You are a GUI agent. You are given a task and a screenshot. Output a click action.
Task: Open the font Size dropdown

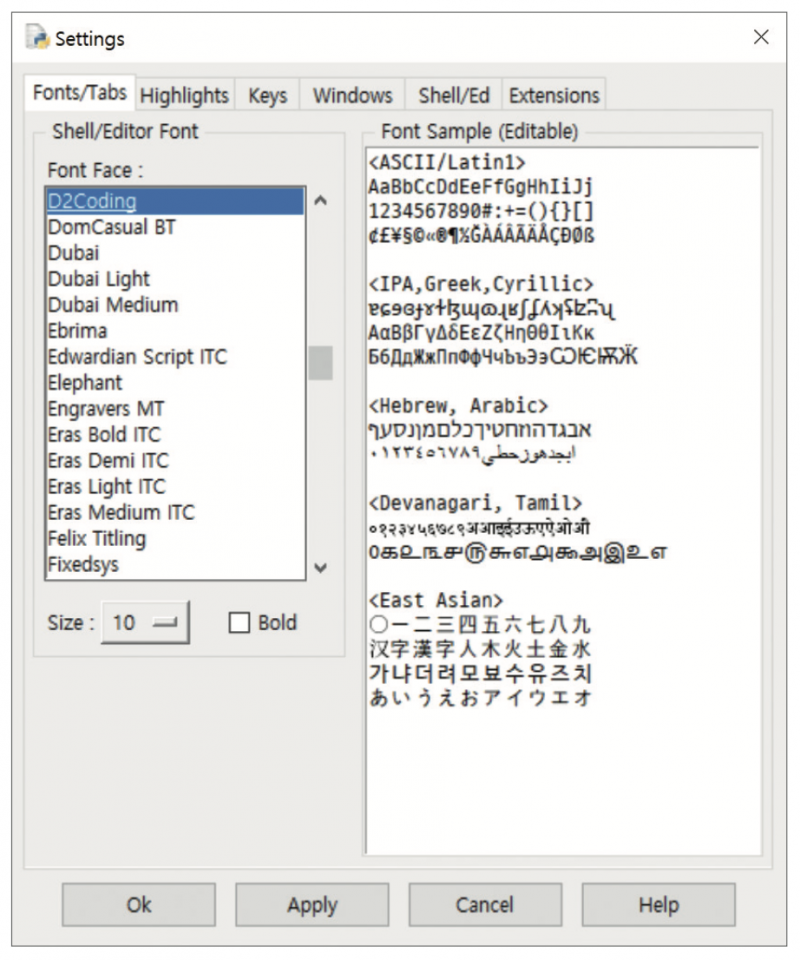[145, 623]
